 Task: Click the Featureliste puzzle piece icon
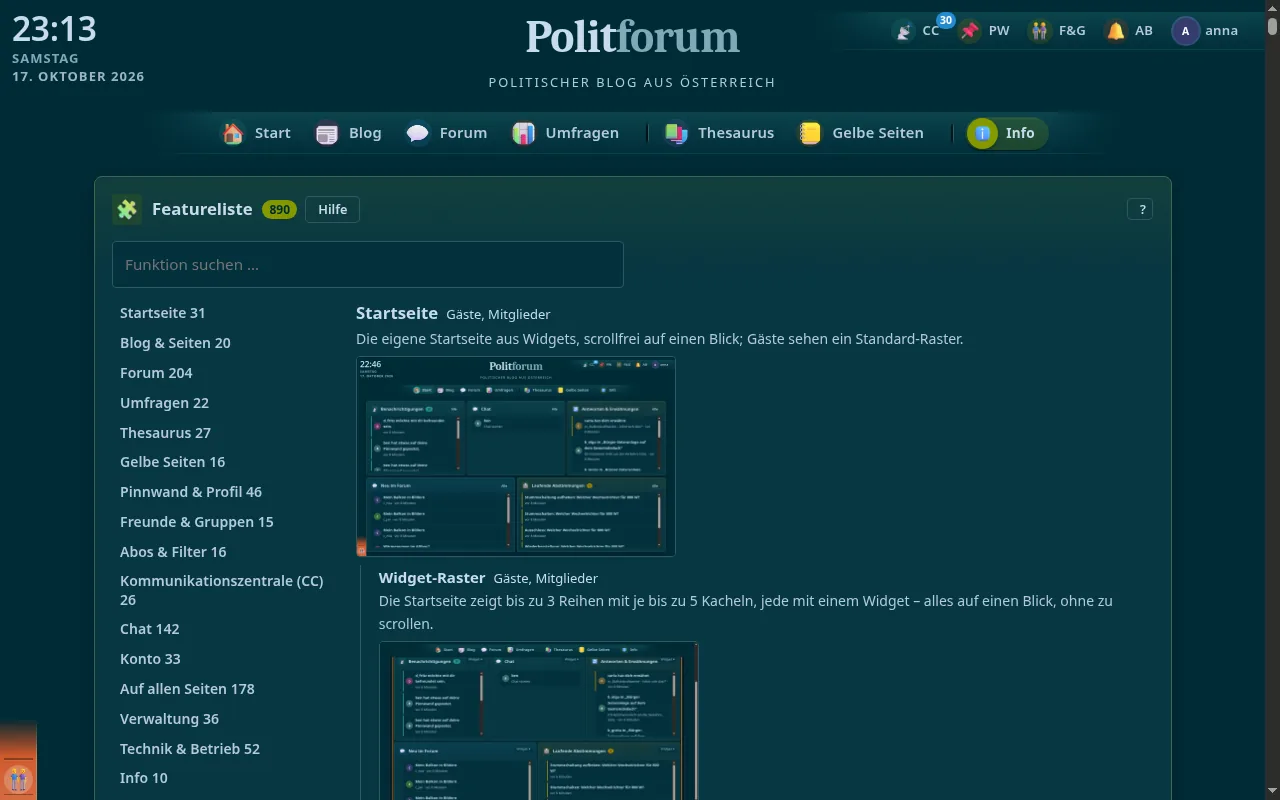tap(127, 209)
